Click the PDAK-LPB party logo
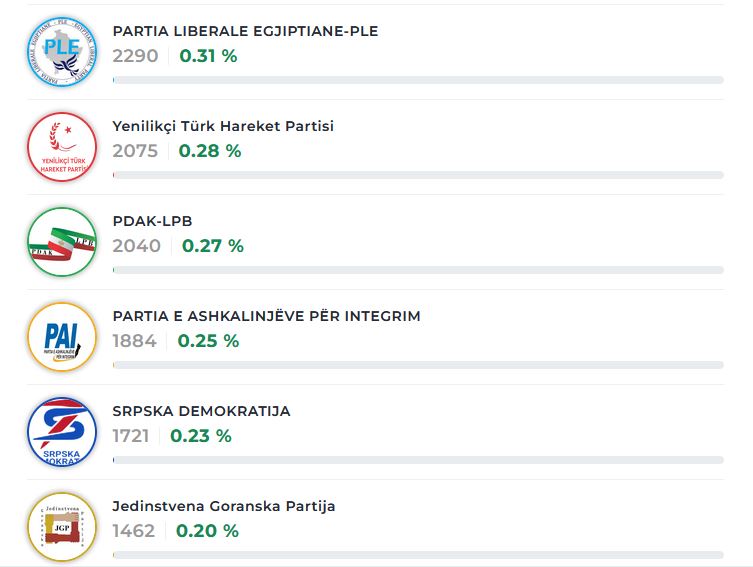Viewport: 753px width, 567px height. [x=61, y=242]
